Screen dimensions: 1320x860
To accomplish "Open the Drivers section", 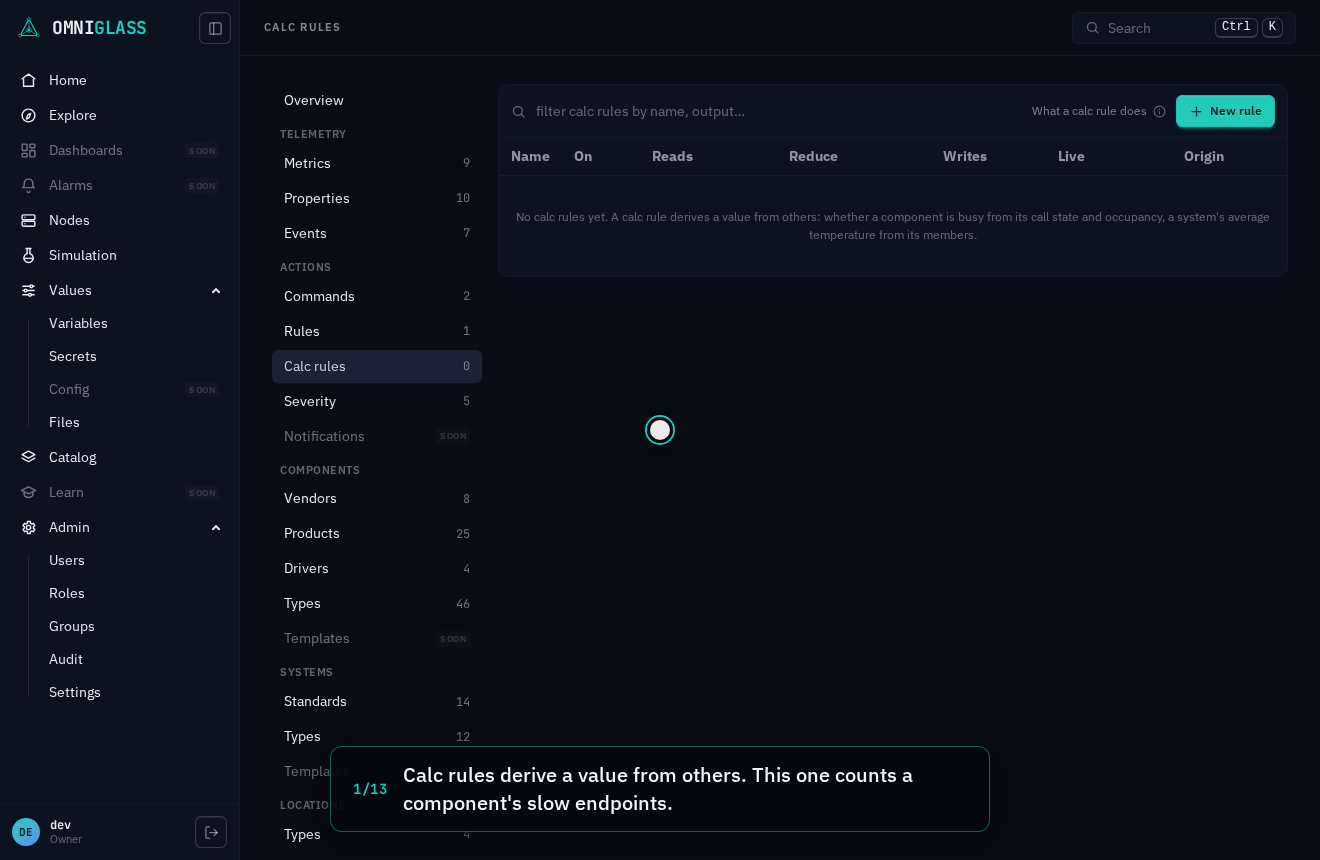I will click(377, 568).
